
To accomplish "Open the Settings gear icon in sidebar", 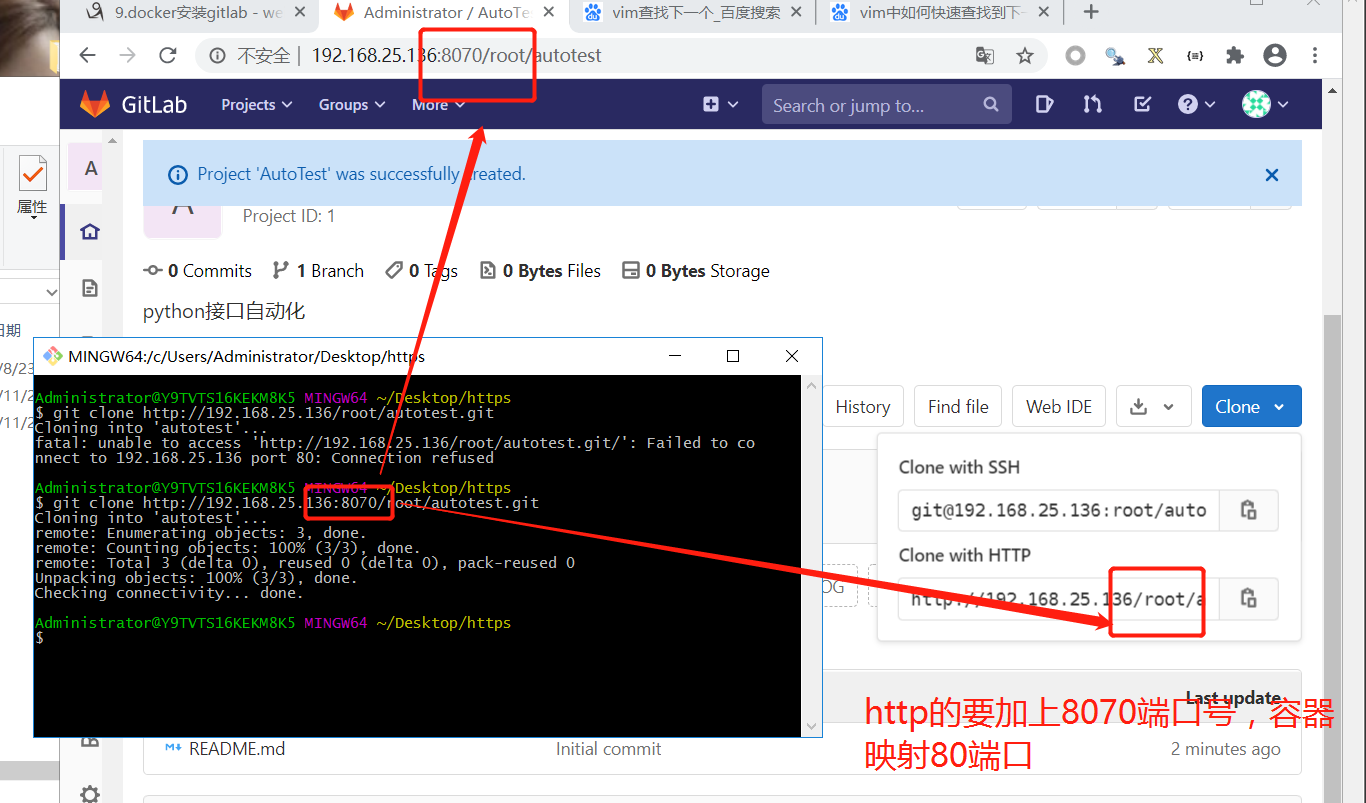I will pos(90,793).
